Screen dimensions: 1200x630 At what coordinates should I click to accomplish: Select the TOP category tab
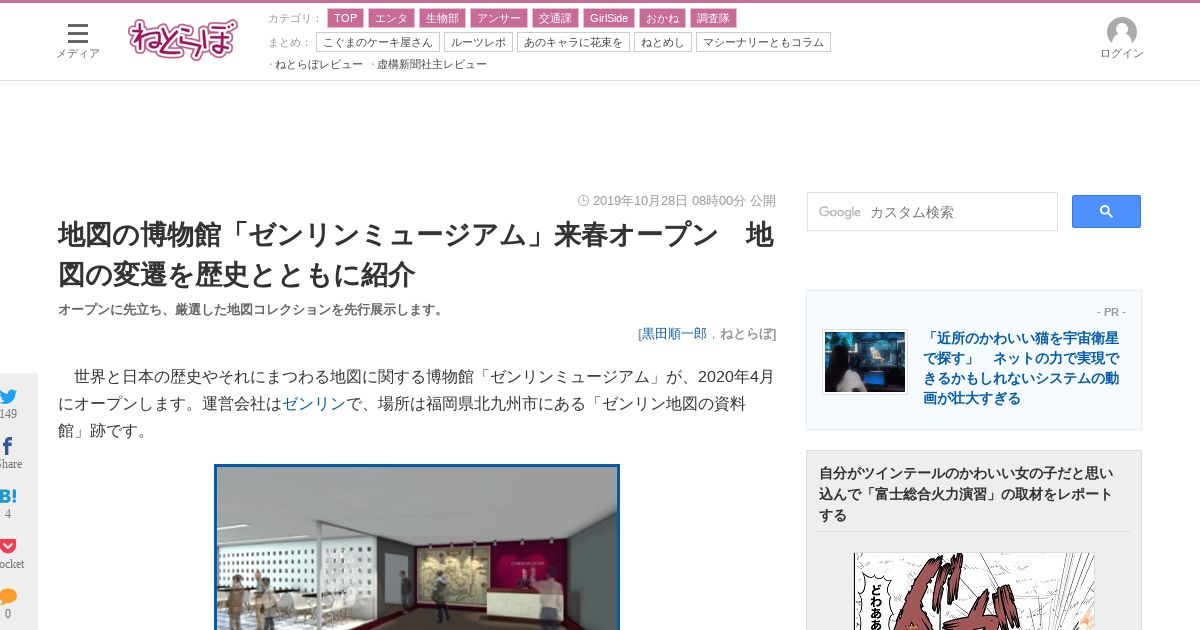pyautogui.click(x=345, y=18)
